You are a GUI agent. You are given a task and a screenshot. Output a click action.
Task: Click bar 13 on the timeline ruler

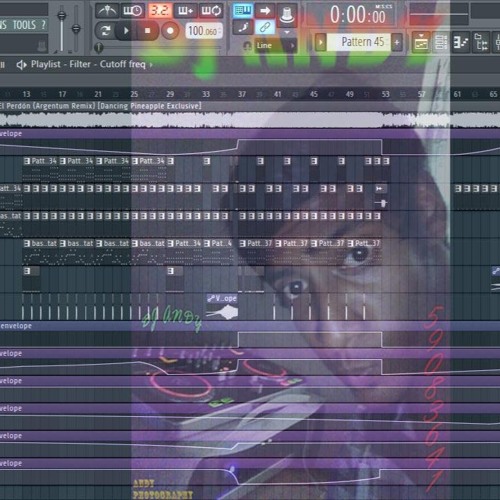26,94
